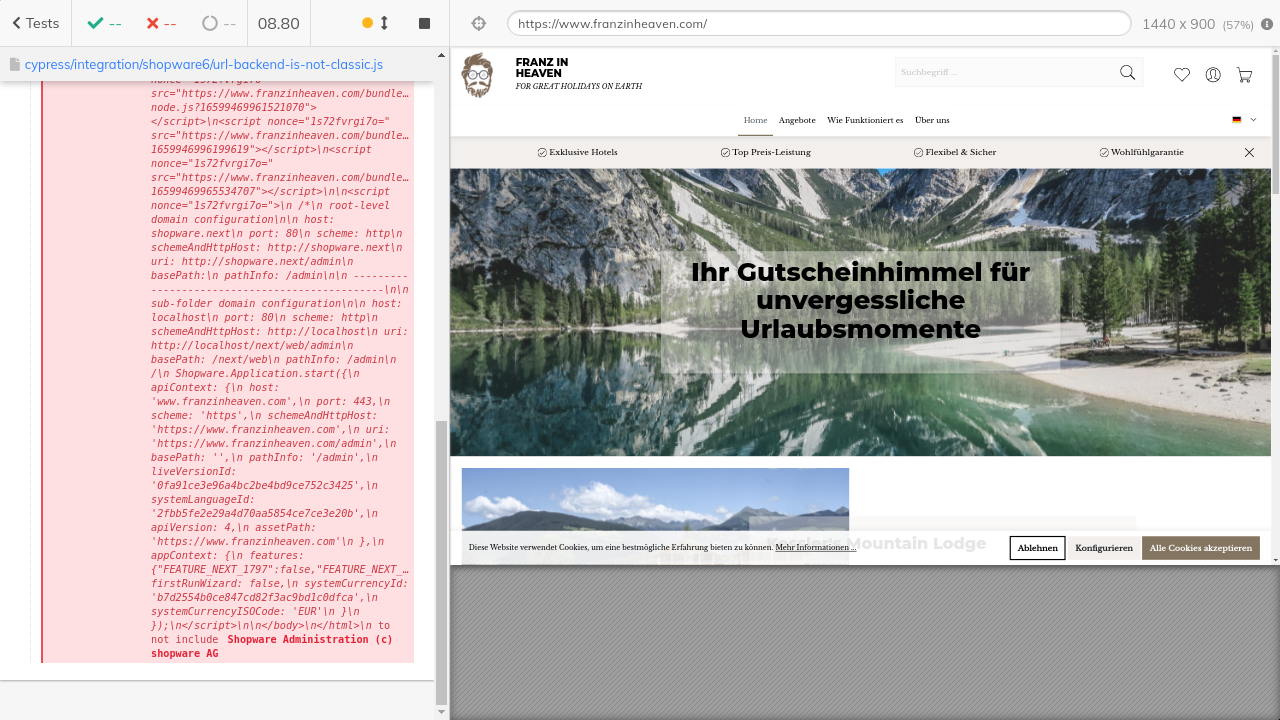This screenshot has height=720, width=1280.
Task: Open the url-backend-is-not-classic.js spec file
Action: (203, 64)
